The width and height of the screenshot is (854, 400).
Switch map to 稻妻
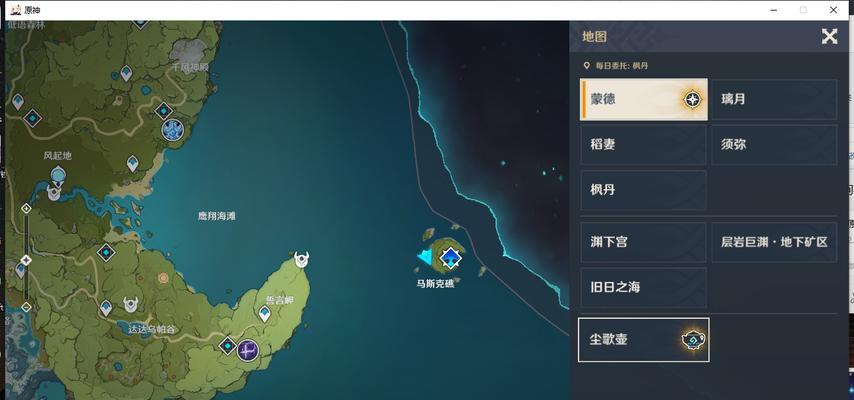point(643,144)
